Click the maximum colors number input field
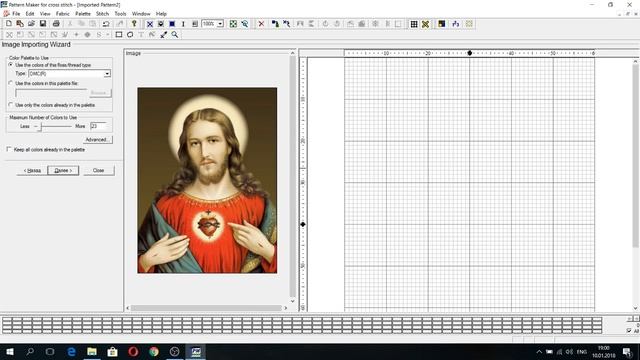The width and height of the screenshot is (640, 360). click(x=98, y=126)
